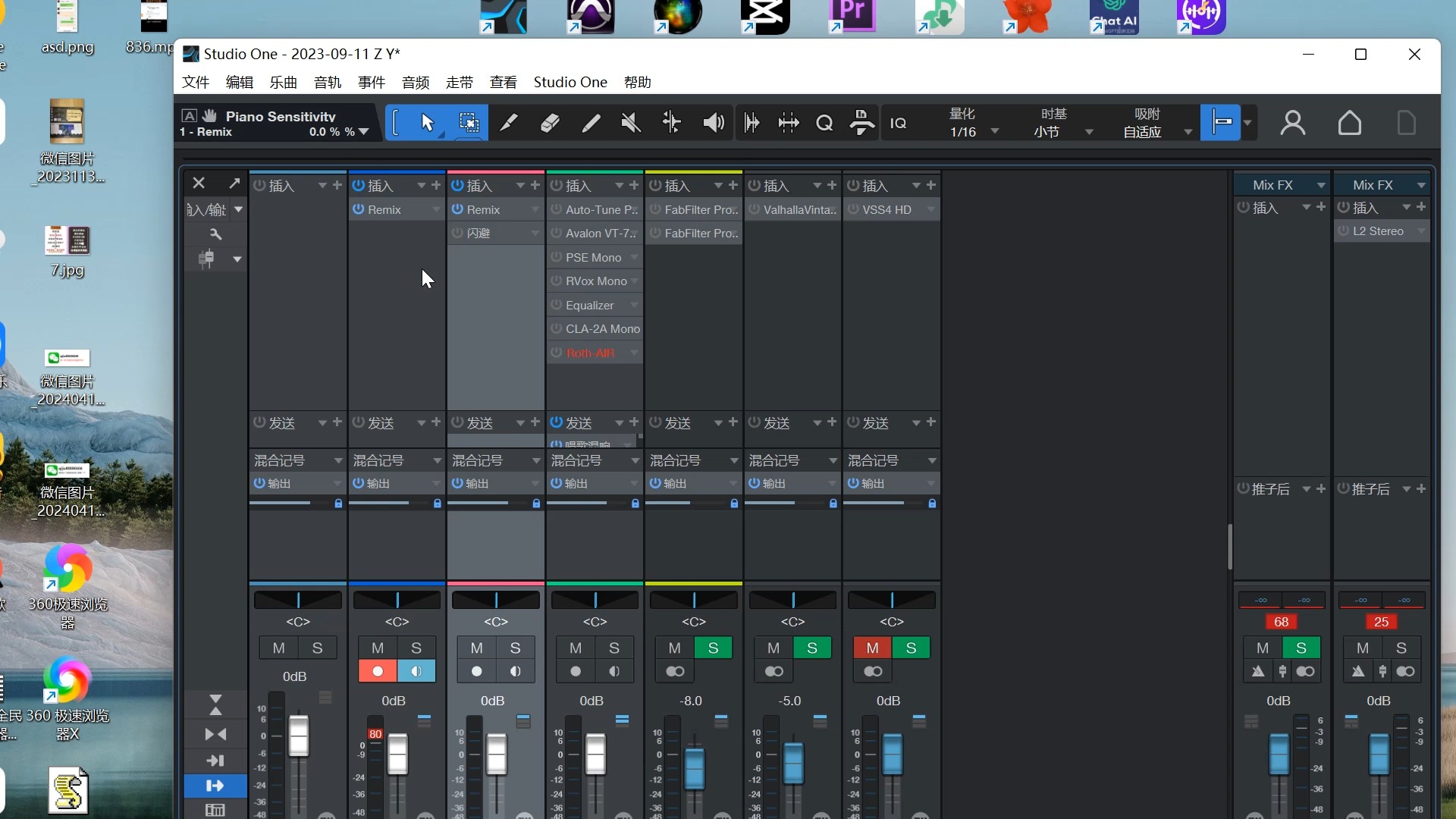This screenshot has height=819, width=1456.
Task: Toggle power for Roth-AIR plugin
Action: point(557,353)
